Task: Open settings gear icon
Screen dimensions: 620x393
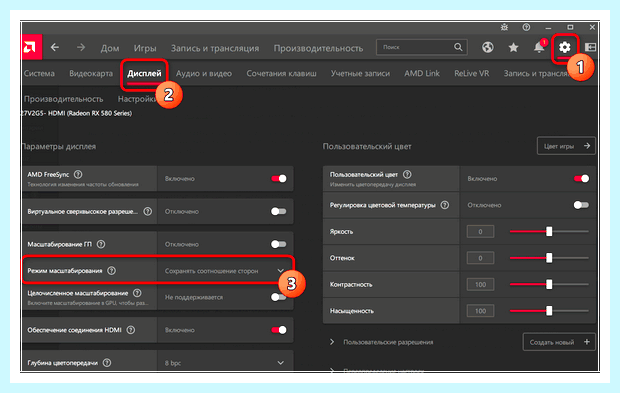Action: pos(565,47)
